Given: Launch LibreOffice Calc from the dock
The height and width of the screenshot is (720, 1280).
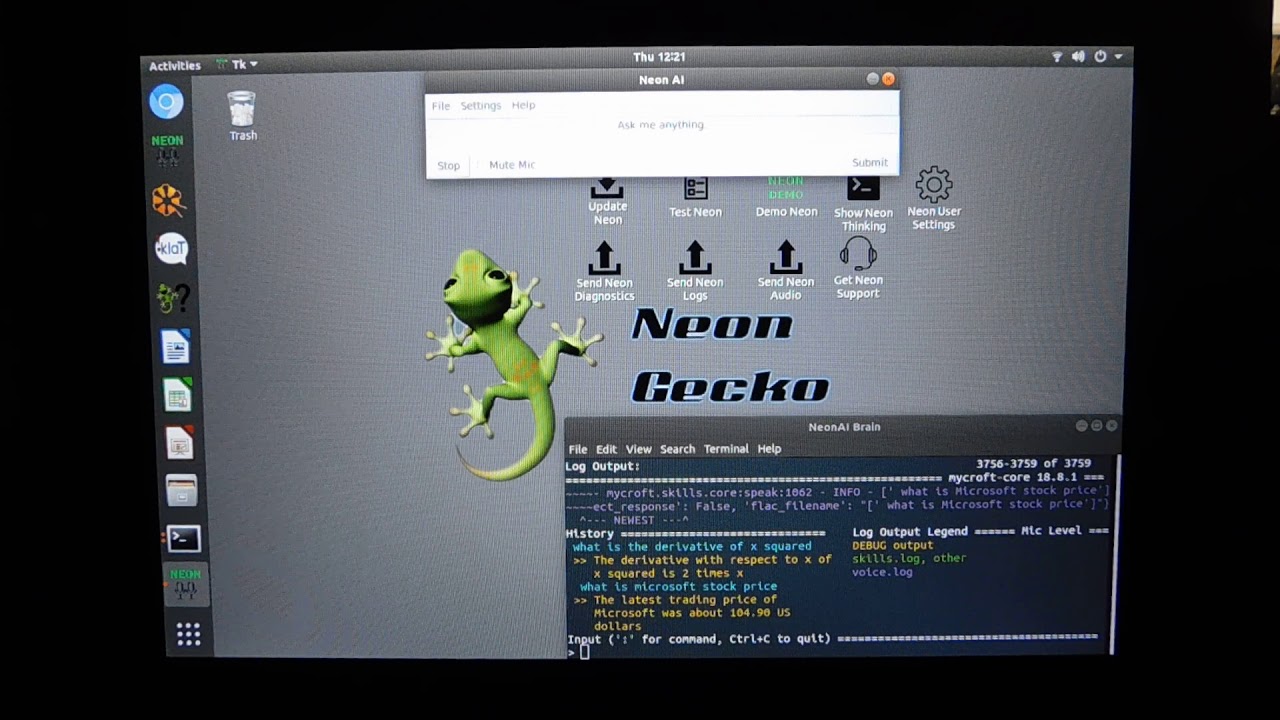Looking at the screenshot, I should pos(177,395).
